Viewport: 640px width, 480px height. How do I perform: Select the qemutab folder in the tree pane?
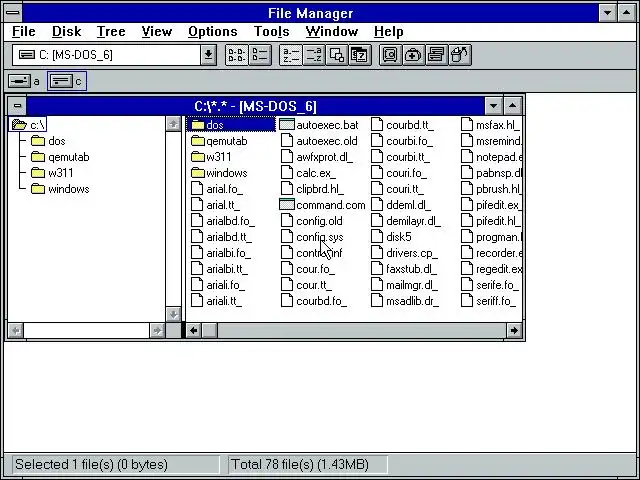click(60, 157)
